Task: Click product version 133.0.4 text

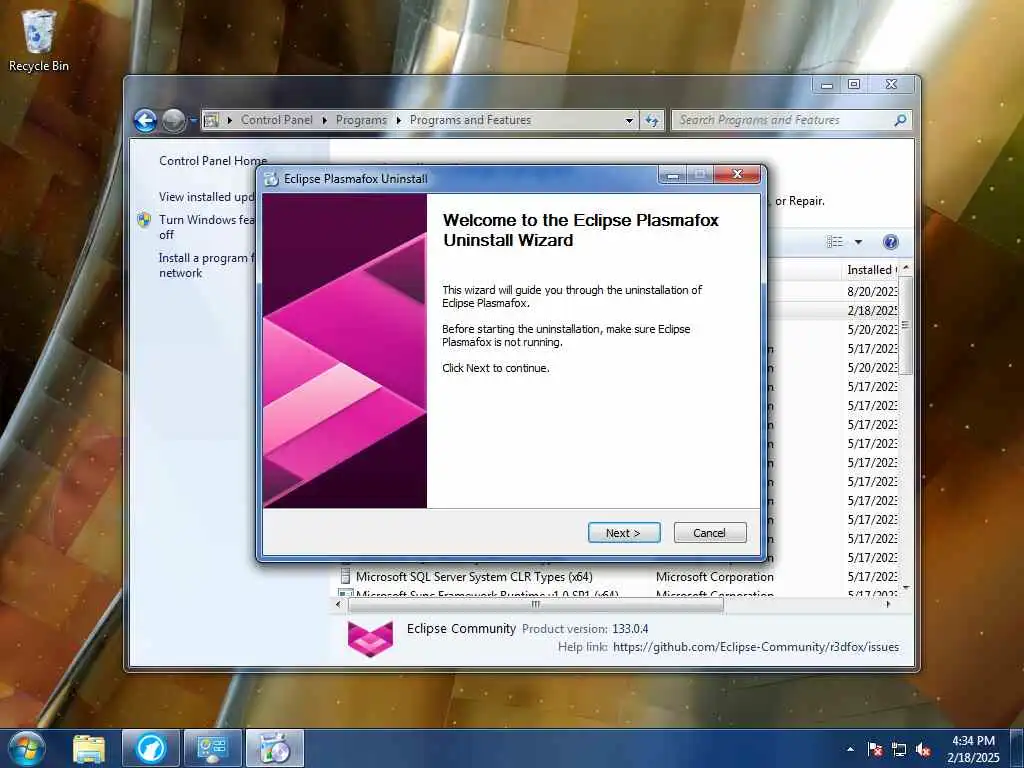Action: (x=630, y=629)
